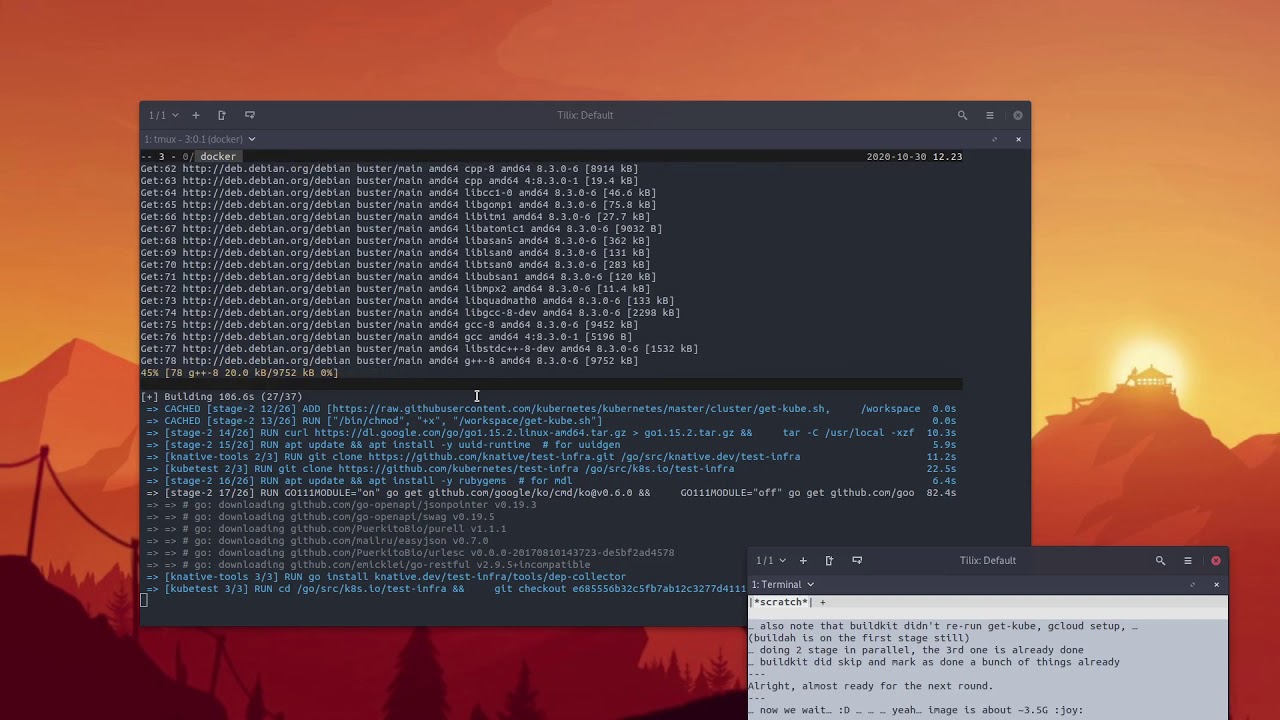Click the 'Tilix: Default' title of docker window
Image resolution: width=1280 pixels, height=720 pixels.
pos(585,115)
